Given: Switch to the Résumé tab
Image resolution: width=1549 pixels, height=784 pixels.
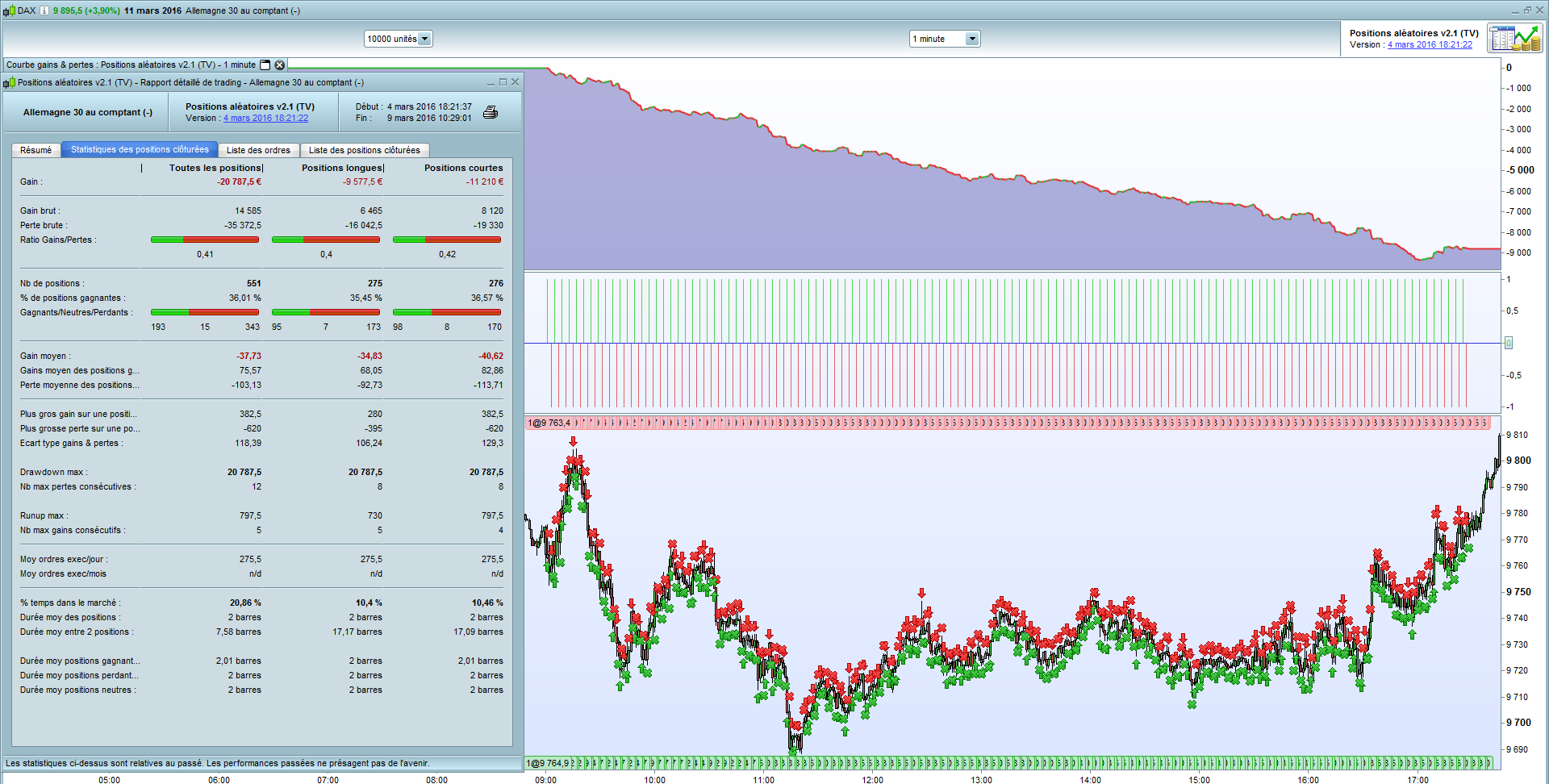Looking at the screenshot, I should tap(35, 150).
